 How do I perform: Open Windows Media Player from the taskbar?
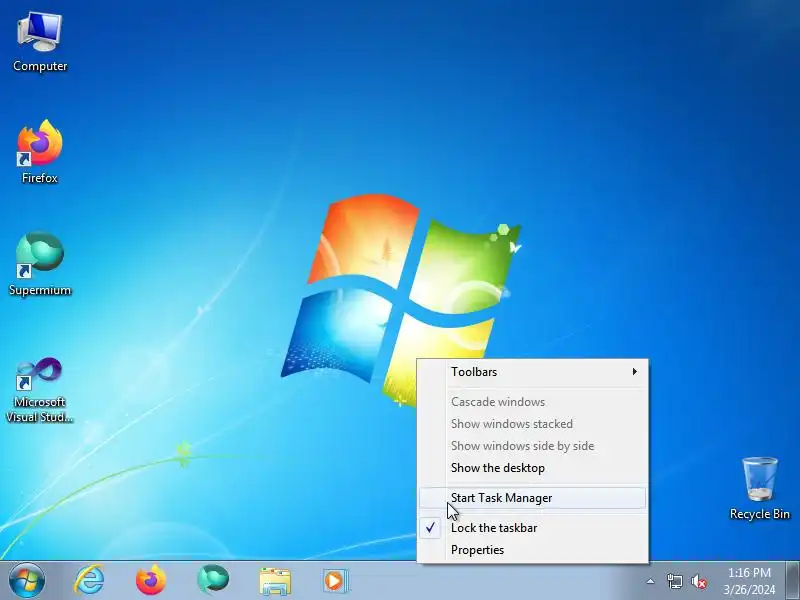335,581
